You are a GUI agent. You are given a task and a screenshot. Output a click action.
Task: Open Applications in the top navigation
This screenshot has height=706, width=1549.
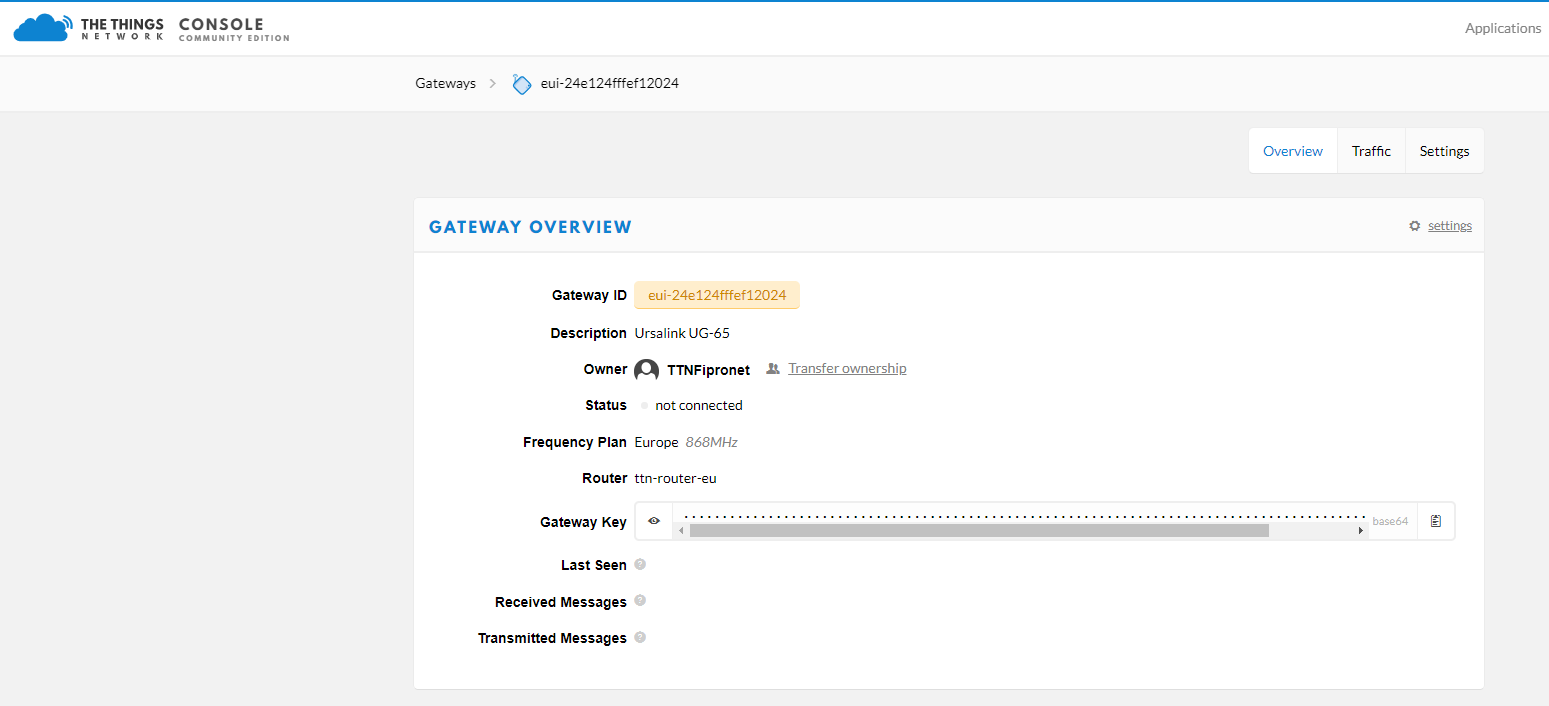pos(1502,28)
